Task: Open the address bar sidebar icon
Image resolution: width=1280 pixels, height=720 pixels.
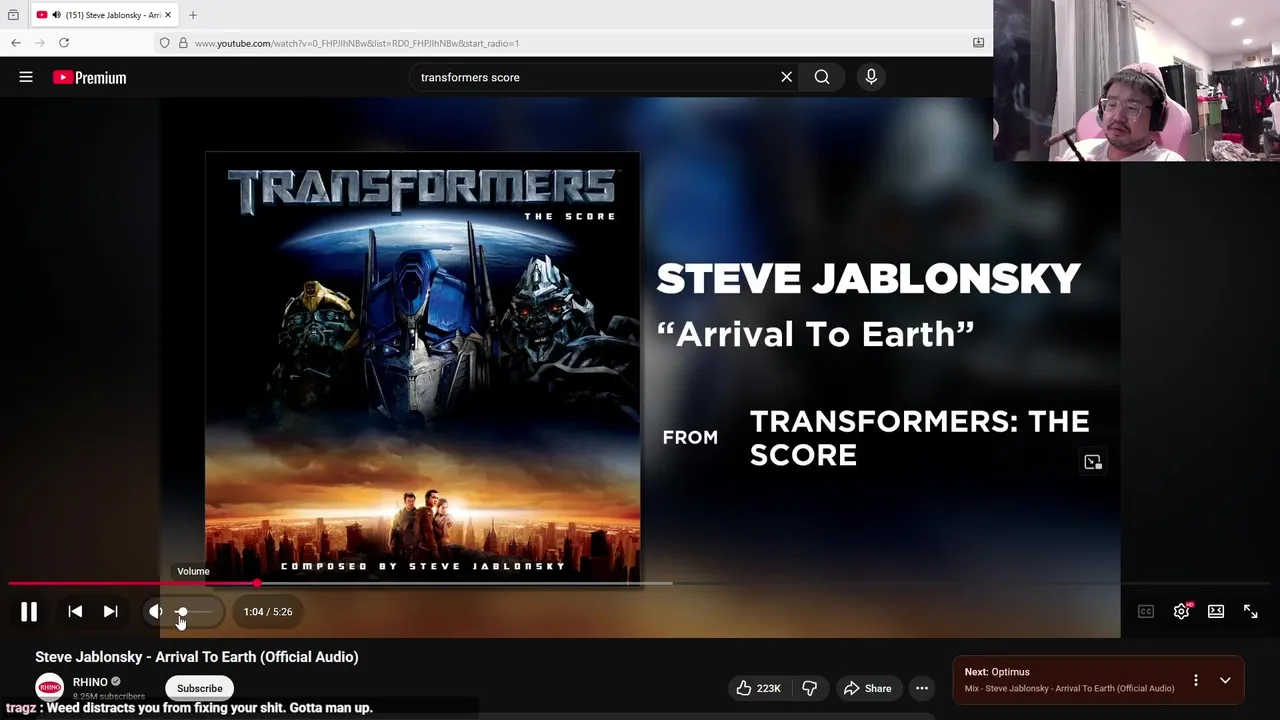Action: 978,43
